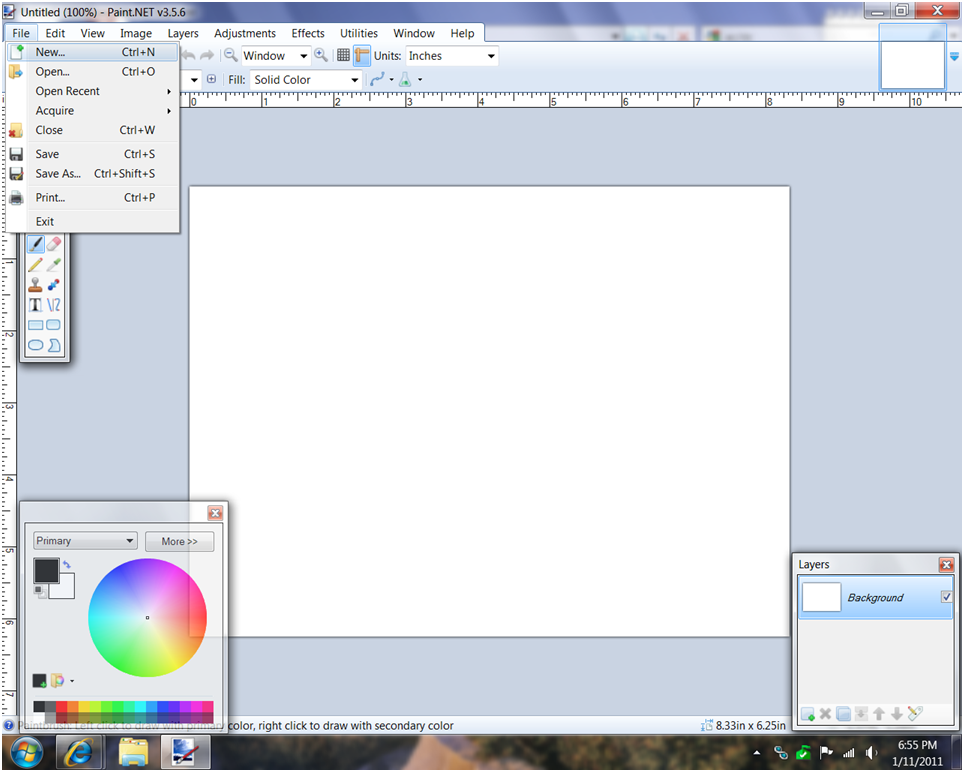
Task: Select the Ellipse shape tool
Action: [36, 344]
